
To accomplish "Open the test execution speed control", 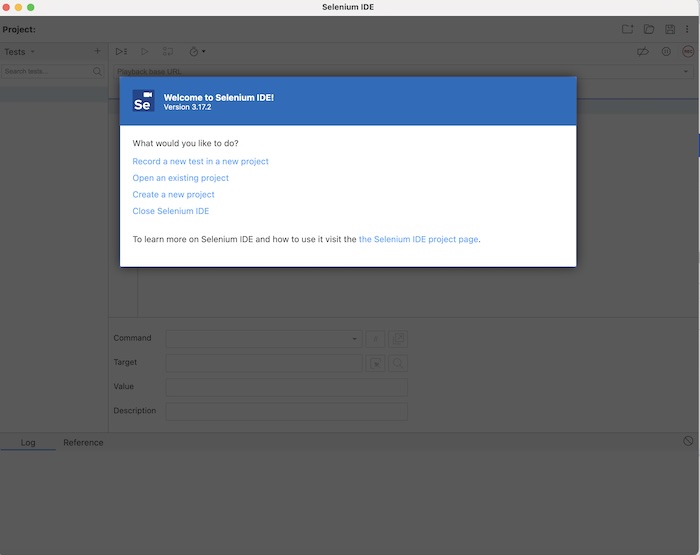I will tap(197, 51).
